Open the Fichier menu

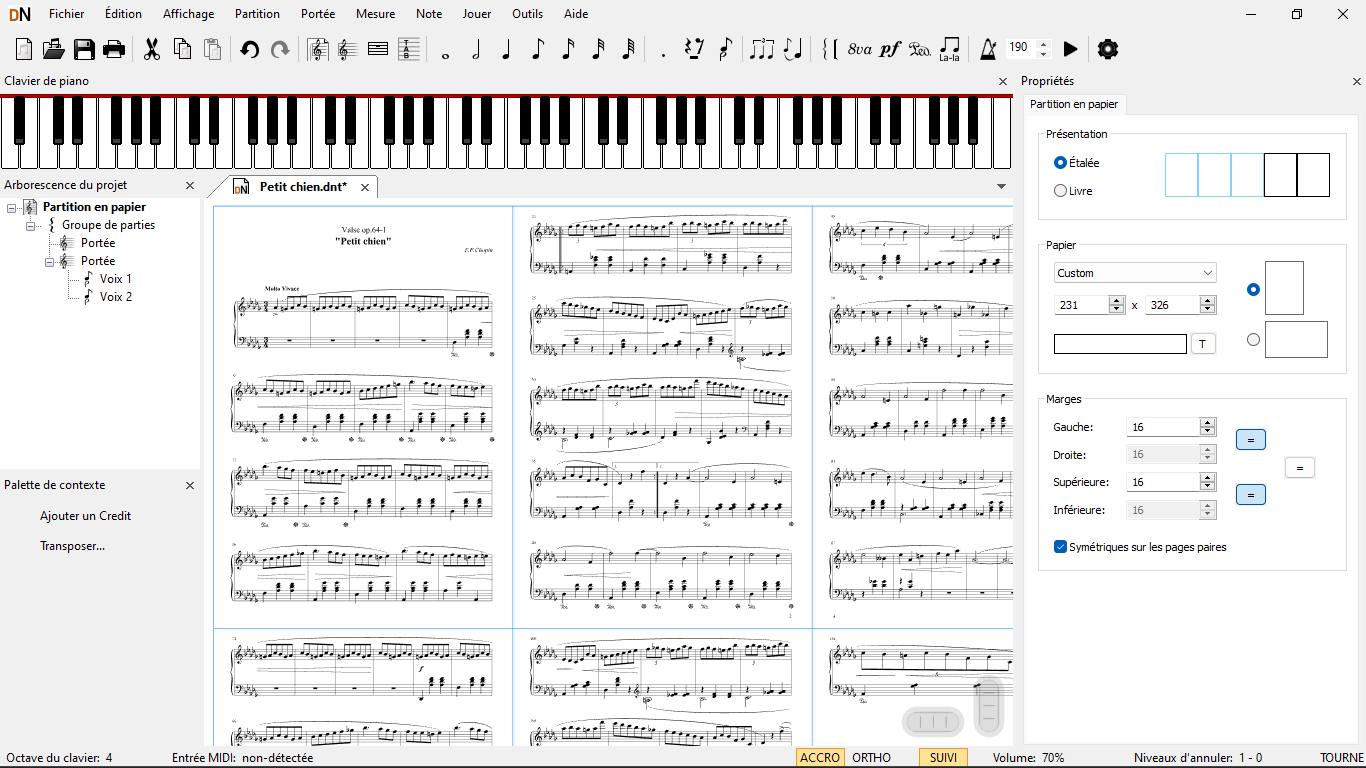(67, 14)
